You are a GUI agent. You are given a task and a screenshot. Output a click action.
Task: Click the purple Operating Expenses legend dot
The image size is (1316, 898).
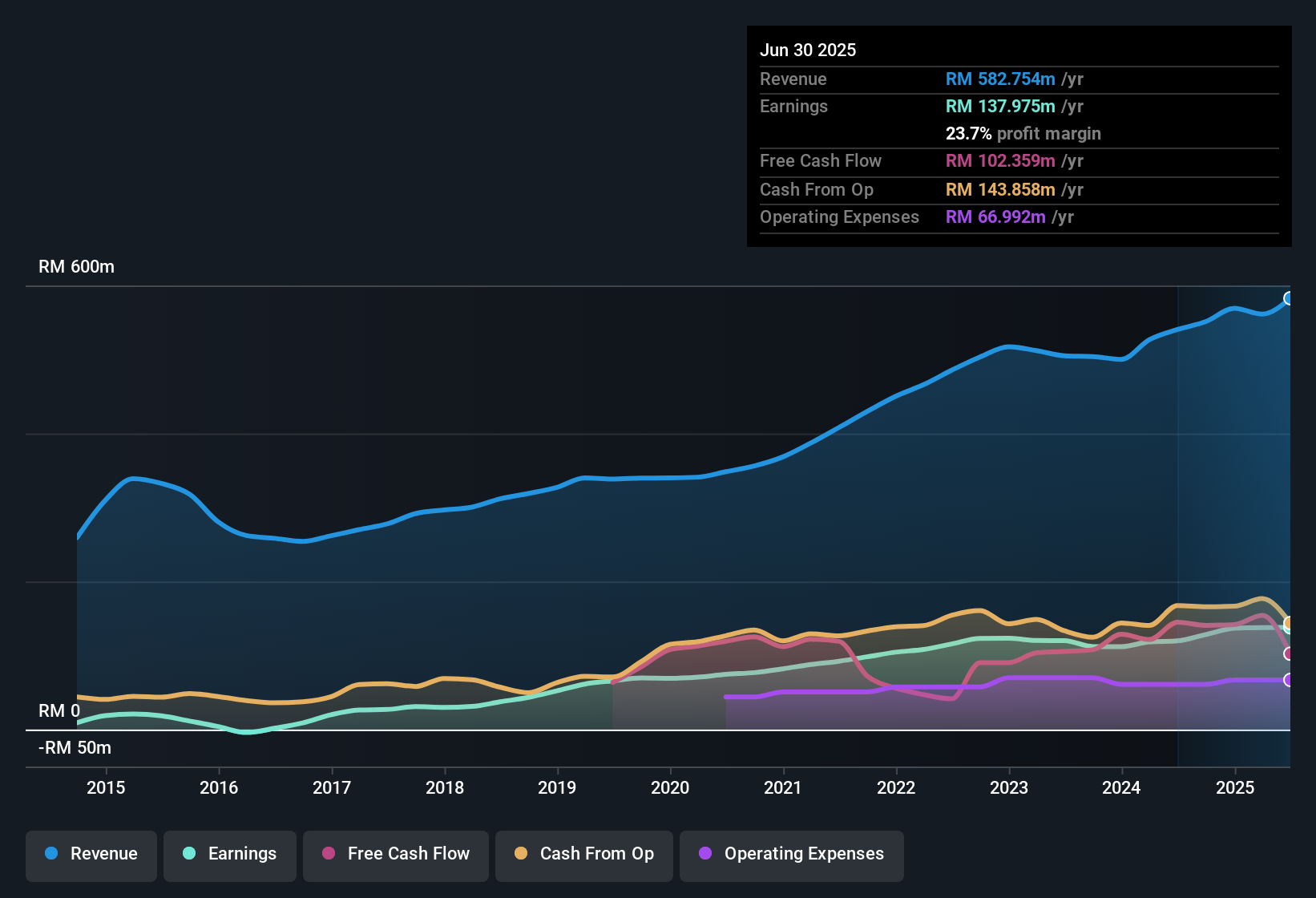click(x=705, y=853)
